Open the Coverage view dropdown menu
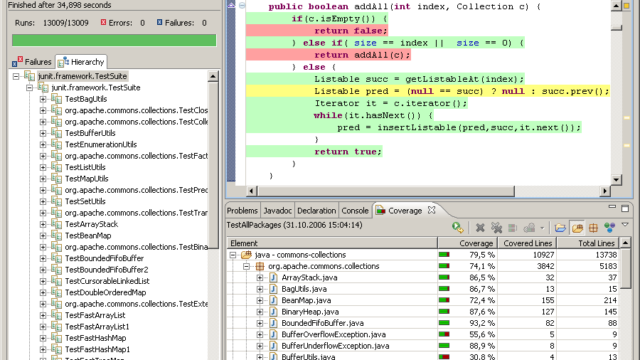Image resolution: width=640 pixels, height=360 pixels. point(625,225)
